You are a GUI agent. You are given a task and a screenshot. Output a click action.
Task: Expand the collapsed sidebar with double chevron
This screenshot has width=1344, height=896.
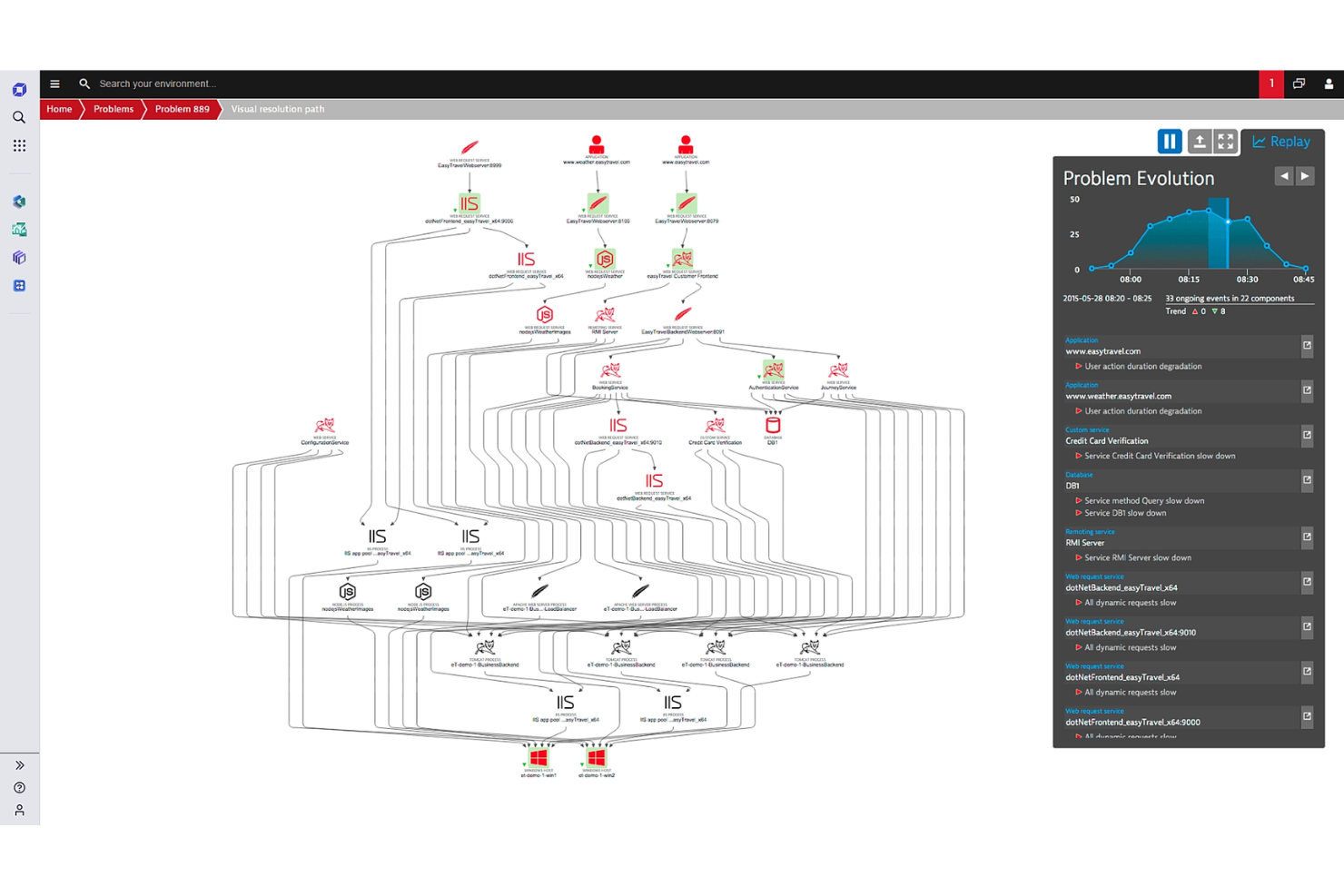19,764
